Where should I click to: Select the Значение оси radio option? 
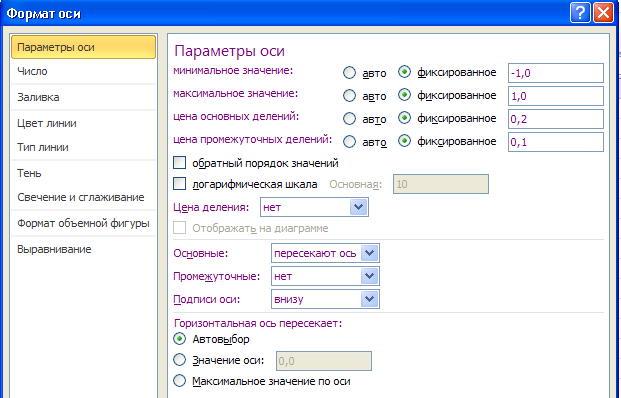180,360
